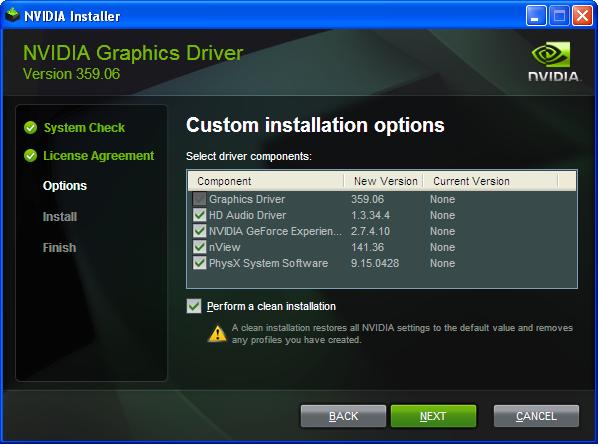Click the Current Version column header
Image resolution: width=599 pixels, height=446 pixels.
click(491, 181)
